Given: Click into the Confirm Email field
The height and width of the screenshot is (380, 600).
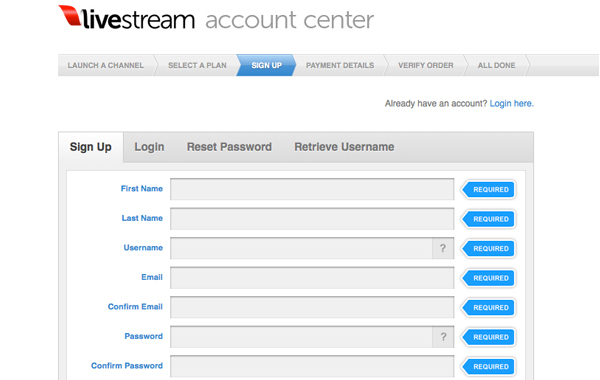Looking at the screenshot, I should point(312,307).
